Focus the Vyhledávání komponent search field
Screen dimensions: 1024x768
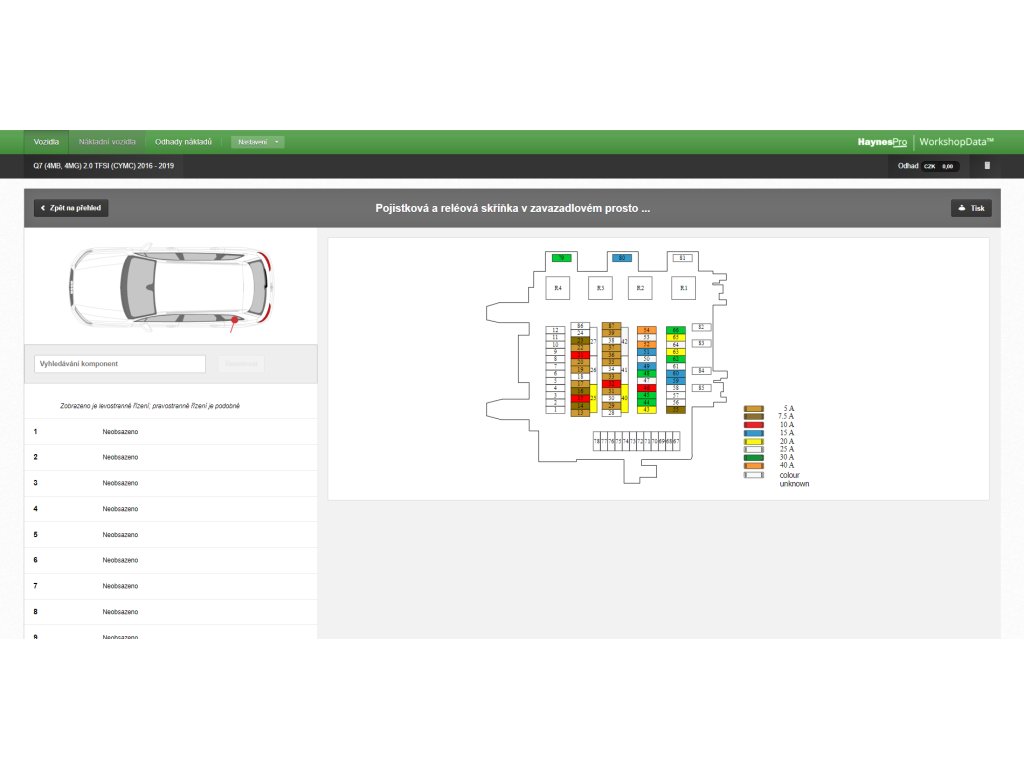[119, 364]
